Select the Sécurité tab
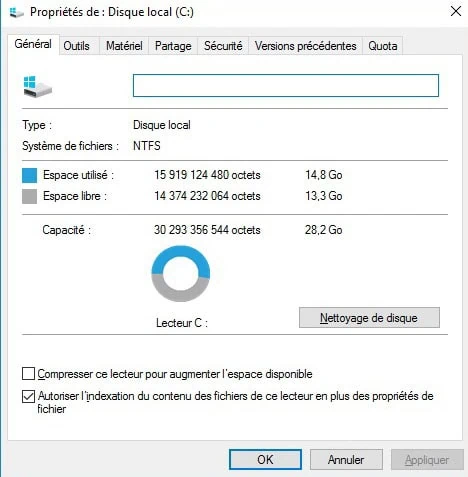The width and height of the screenshot is (468, 477). (223, 46)
